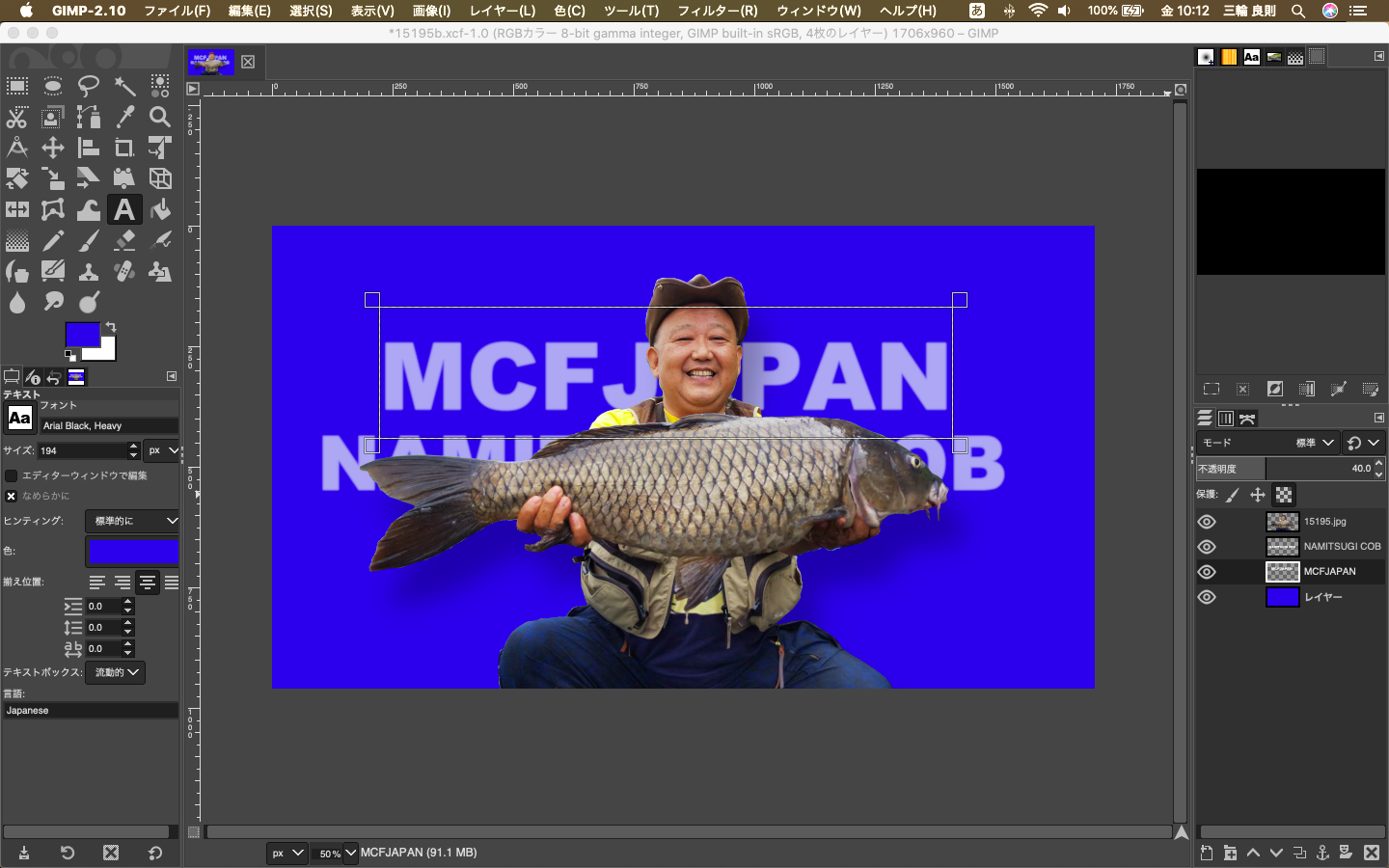Image resolution: width=1389 pixels, height=868 pixels.
Task: Click the text size input field
Action: pos(82,450)
